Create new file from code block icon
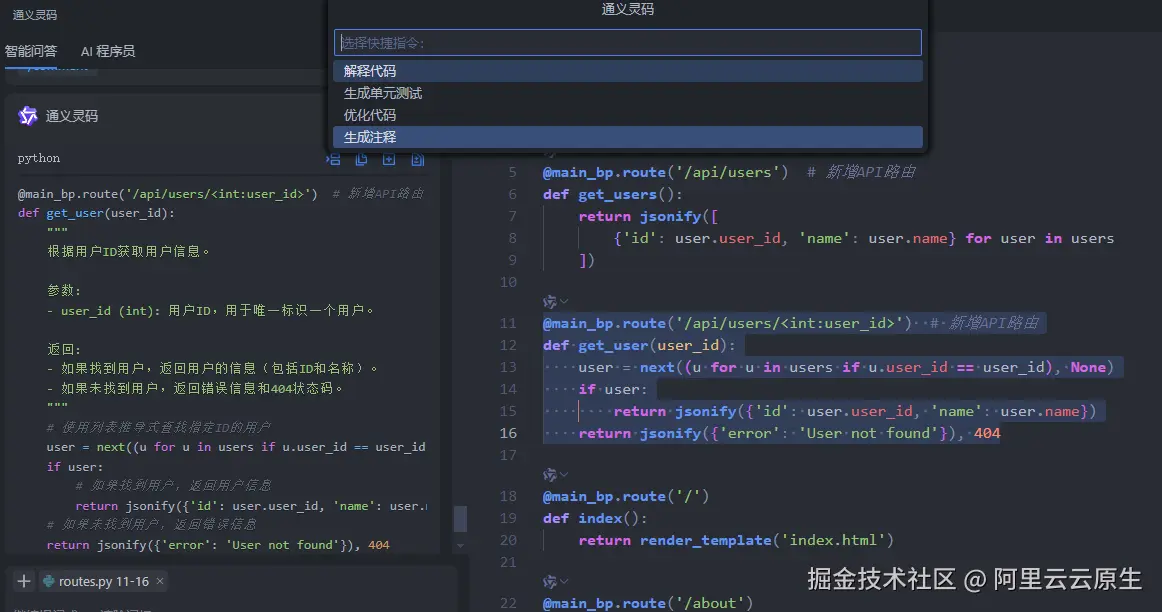The height and width of the screenshot is (612, 1162). [389, 159]
